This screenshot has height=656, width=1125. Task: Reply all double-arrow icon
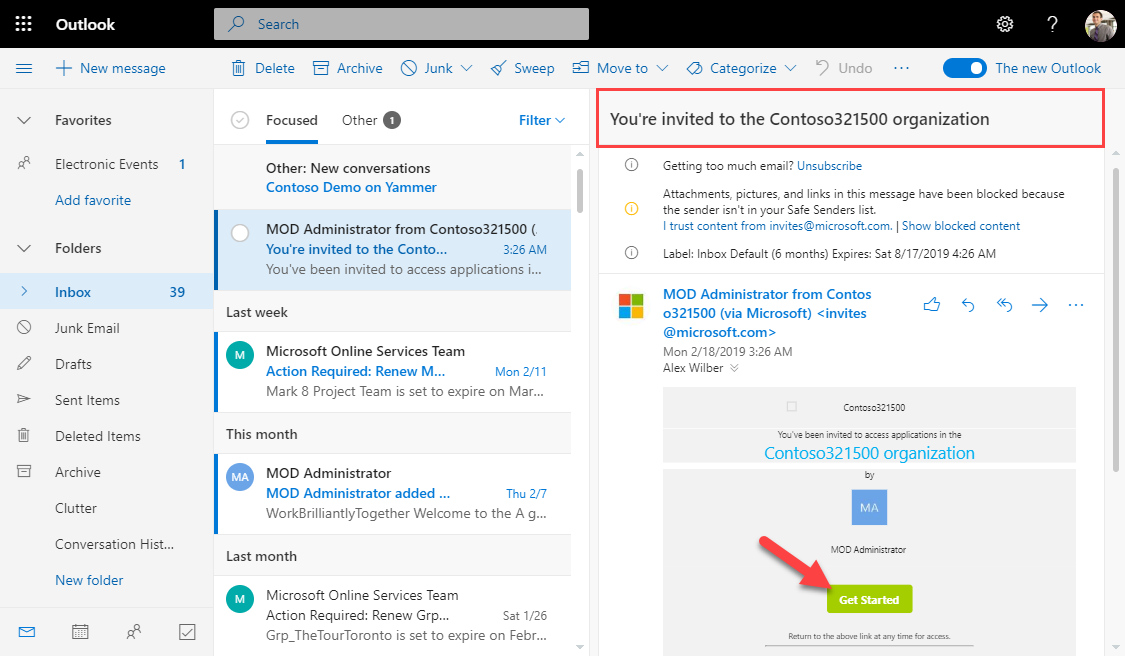[1004, 305]
